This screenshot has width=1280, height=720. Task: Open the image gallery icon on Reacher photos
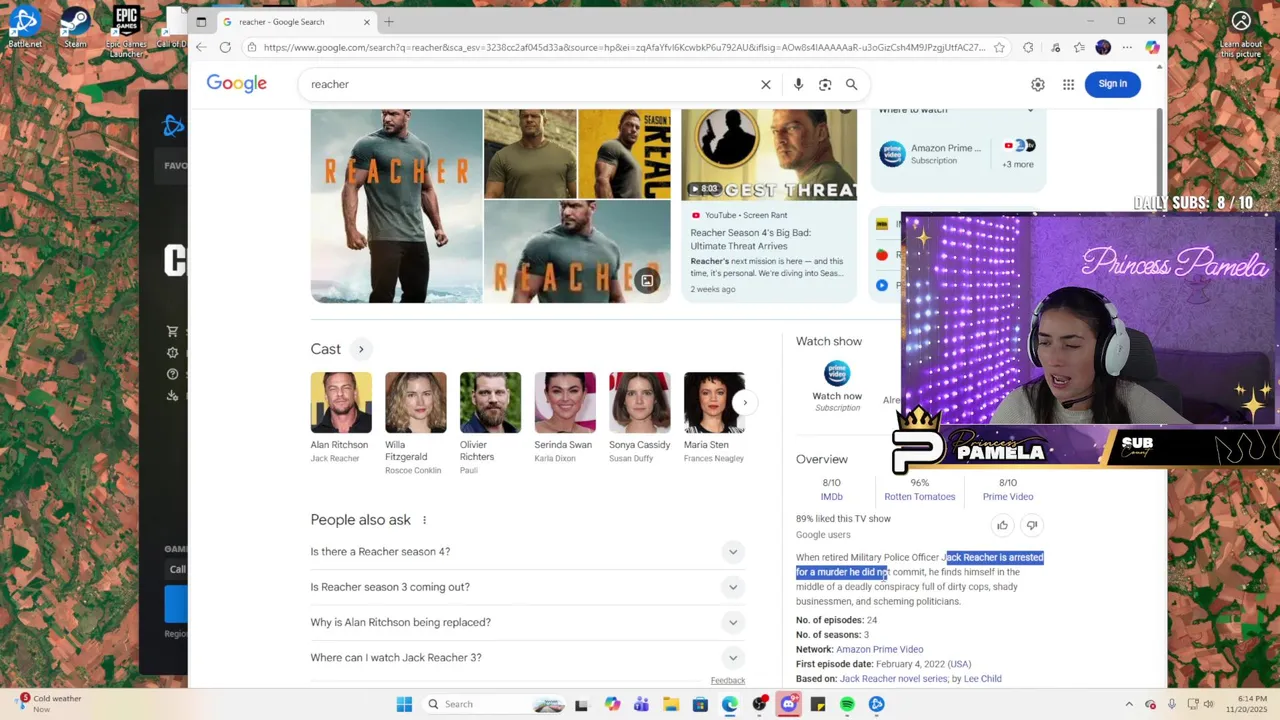pos(647,281)
